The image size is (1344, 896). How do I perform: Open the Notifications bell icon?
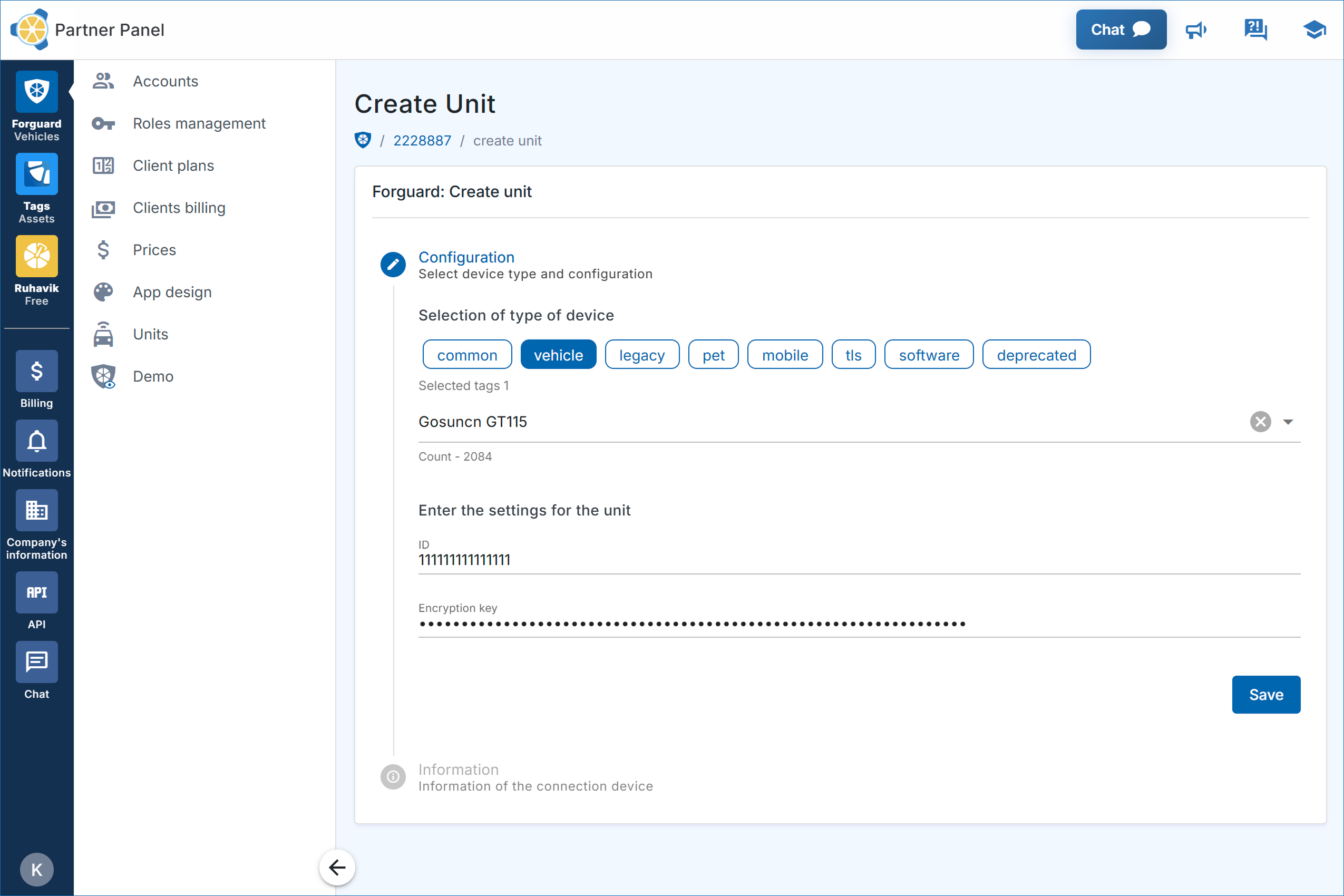[36, 441]
